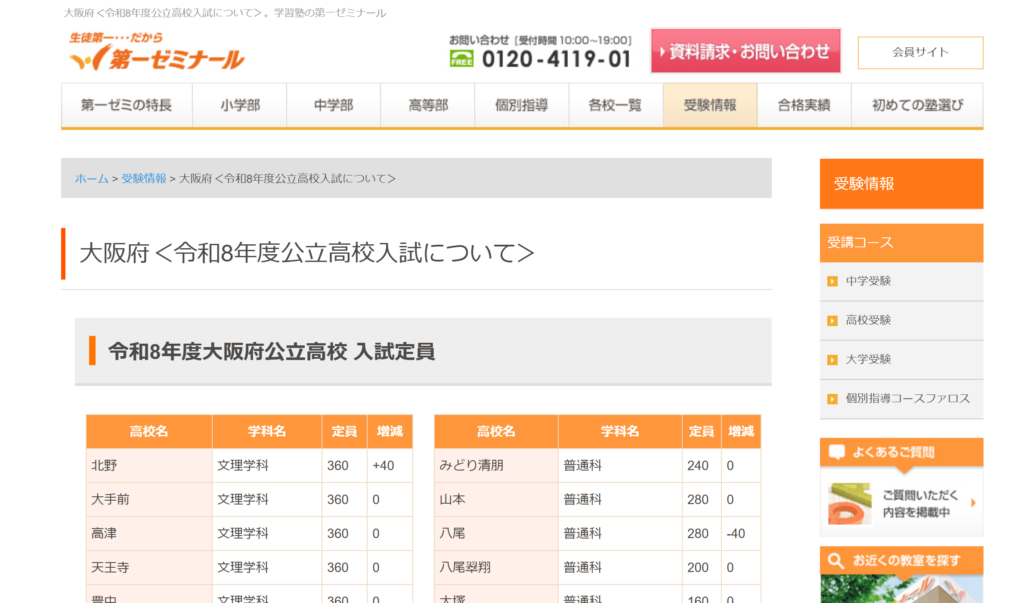Open the 個別指導コースファロス sidebar link

tap(901, 399)
